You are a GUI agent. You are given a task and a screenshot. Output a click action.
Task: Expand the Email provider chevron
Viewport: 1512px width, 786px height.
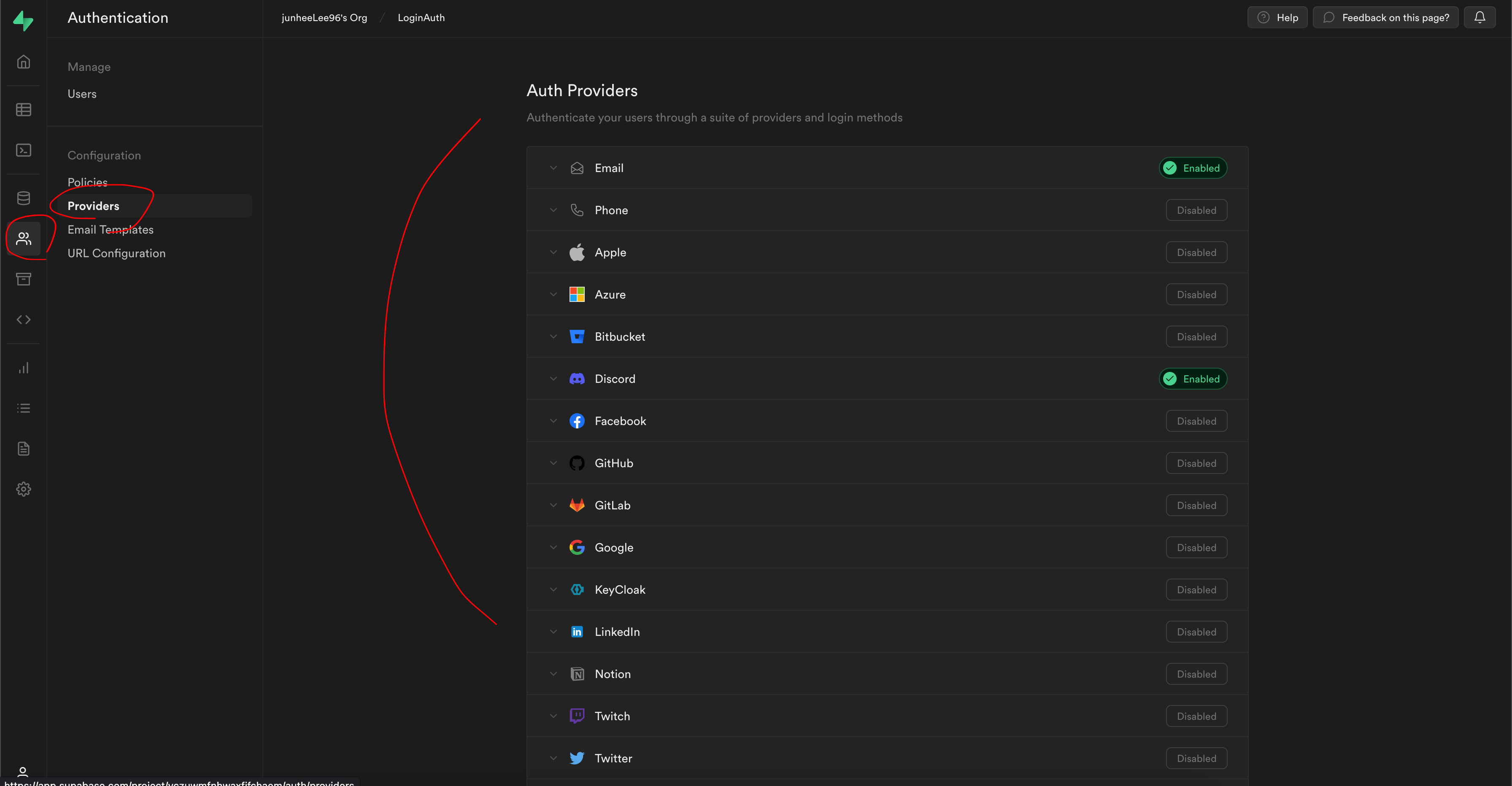(x=553, y=168)
